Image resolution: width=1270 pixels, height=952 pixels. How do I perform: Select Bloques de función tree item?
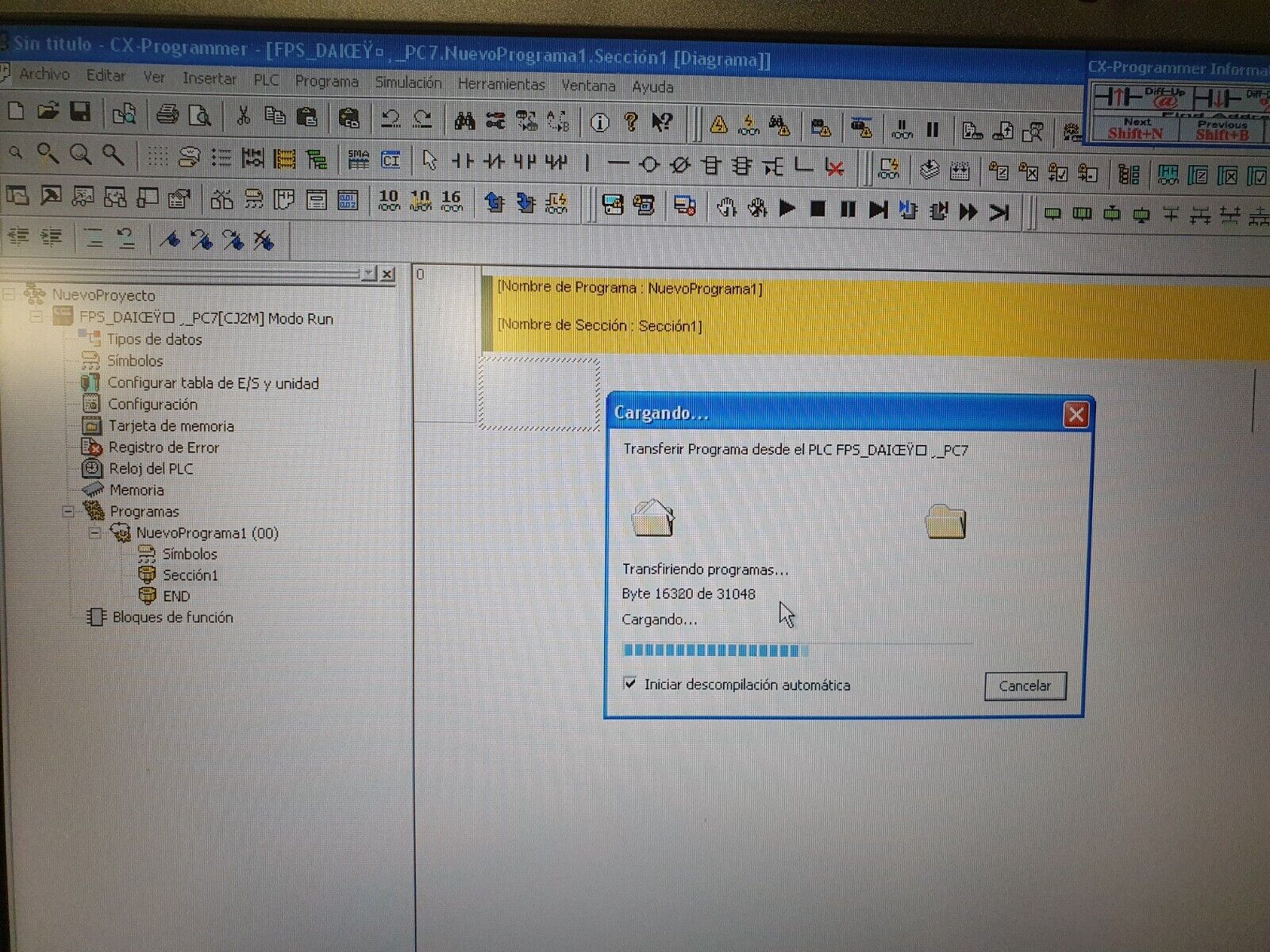coord(172,616)
